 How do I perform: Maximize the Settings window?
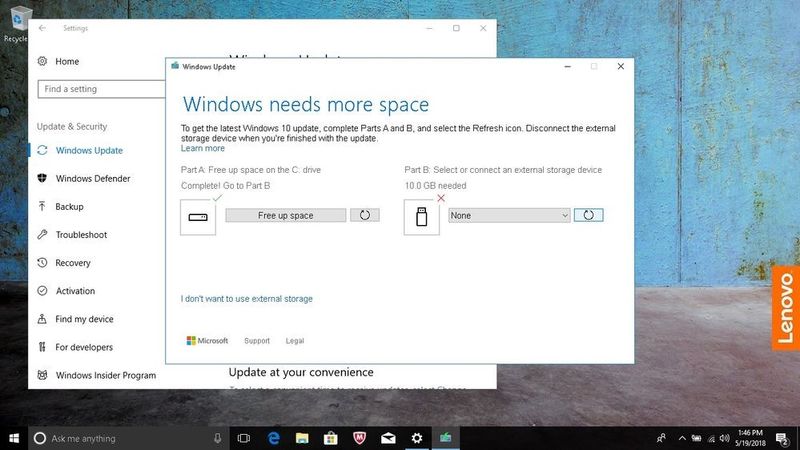tap(456, 28)
